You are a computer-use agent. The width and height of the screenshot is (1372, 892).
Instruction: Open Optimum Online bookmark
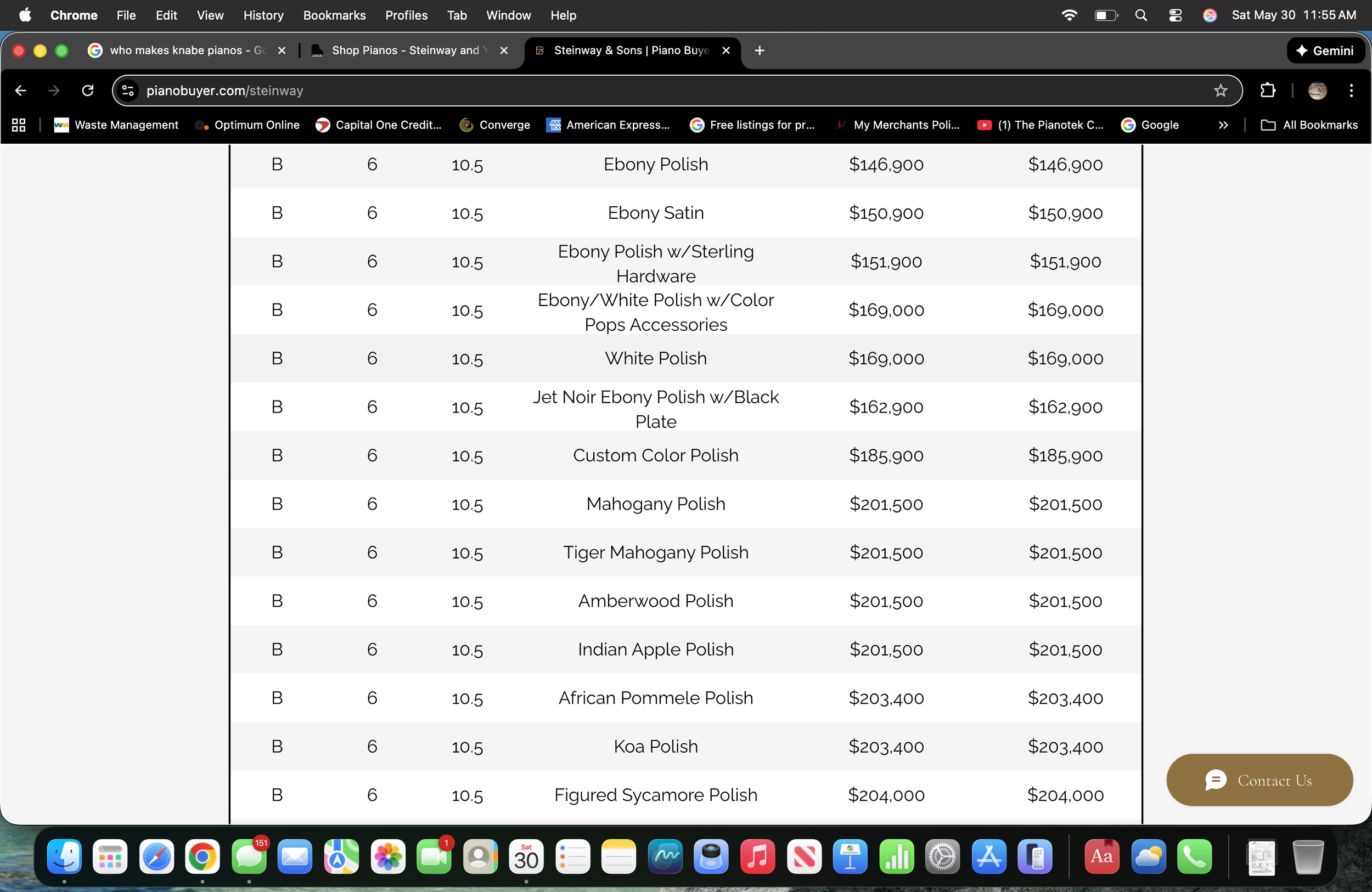point(247,125)
